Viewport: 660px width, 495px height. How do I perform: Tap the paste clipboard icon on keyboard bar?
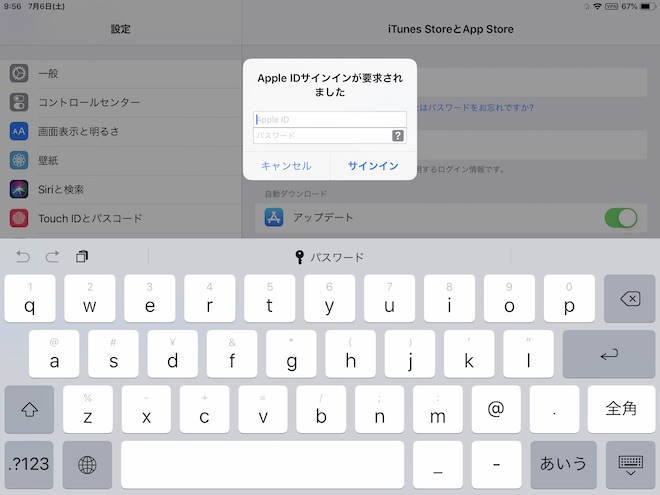tap(82, 256)
